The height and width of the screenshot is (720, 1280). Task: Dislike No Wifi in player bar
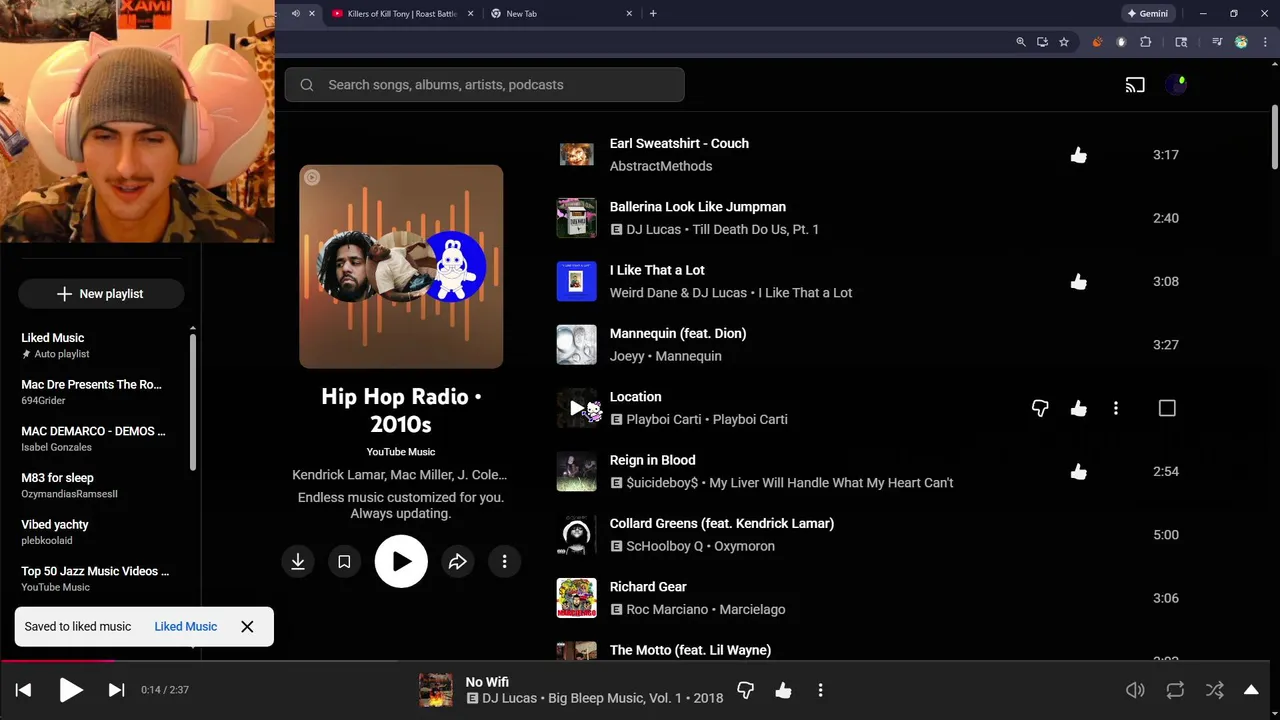pos(745,690)
